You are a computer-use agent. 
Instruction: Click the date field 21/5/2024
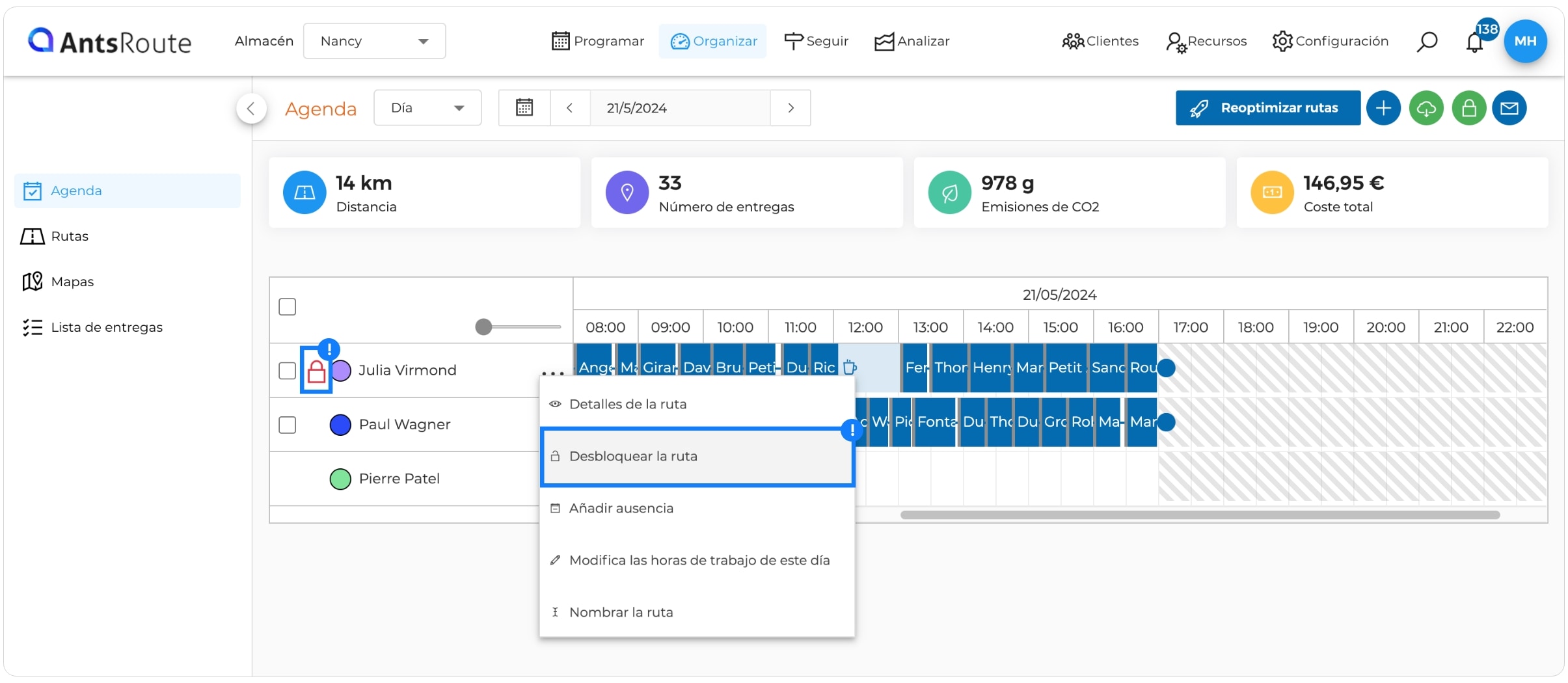[680, 108]
